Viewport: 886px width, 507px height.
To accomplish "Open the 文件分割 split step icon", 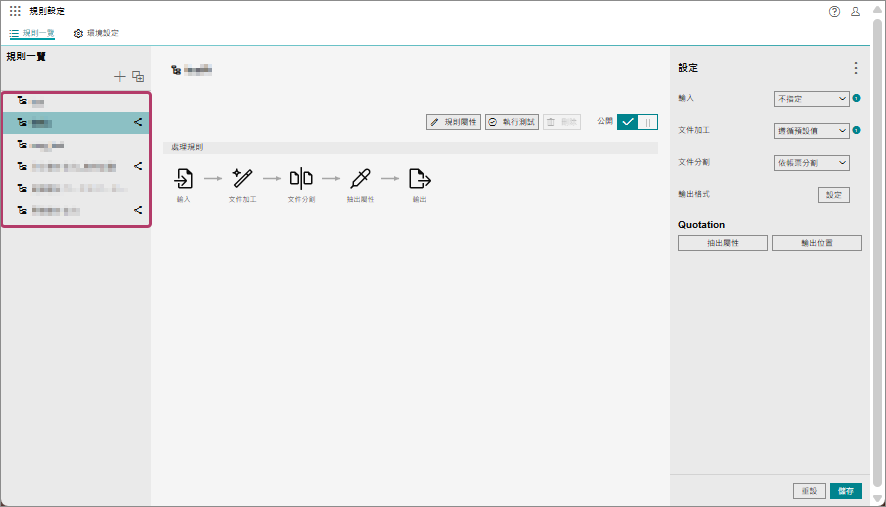I will [x=301, y=179].
